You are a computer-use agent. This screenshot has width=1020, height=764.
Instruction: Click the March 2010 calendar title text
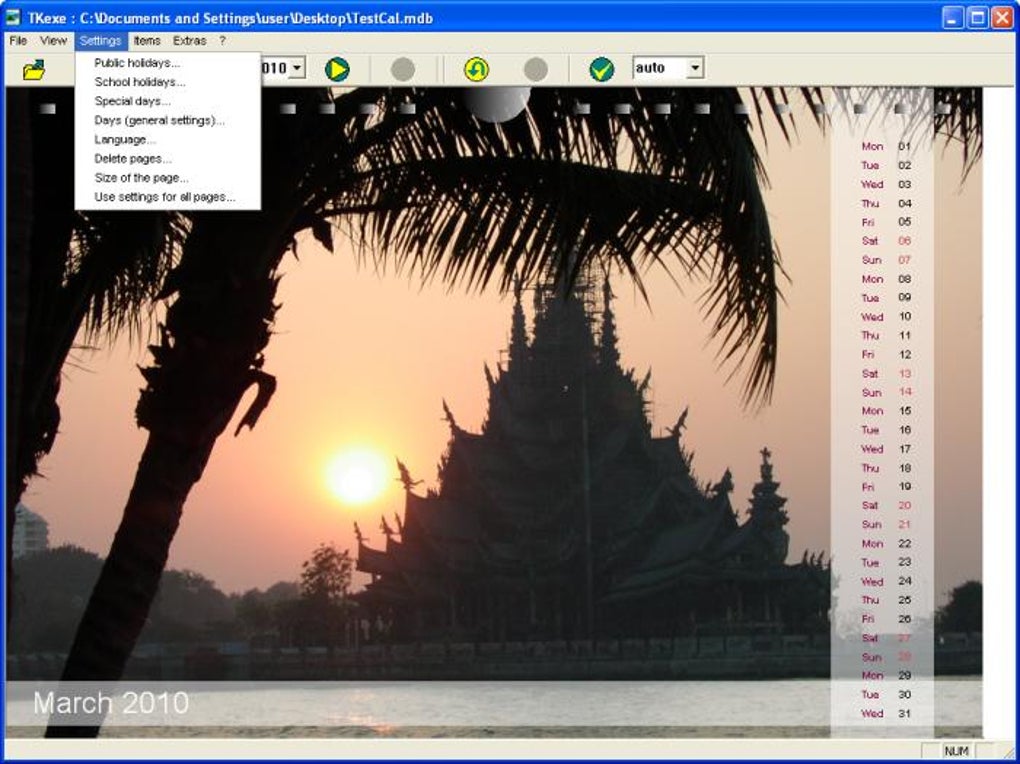click(x=111, y=703)
